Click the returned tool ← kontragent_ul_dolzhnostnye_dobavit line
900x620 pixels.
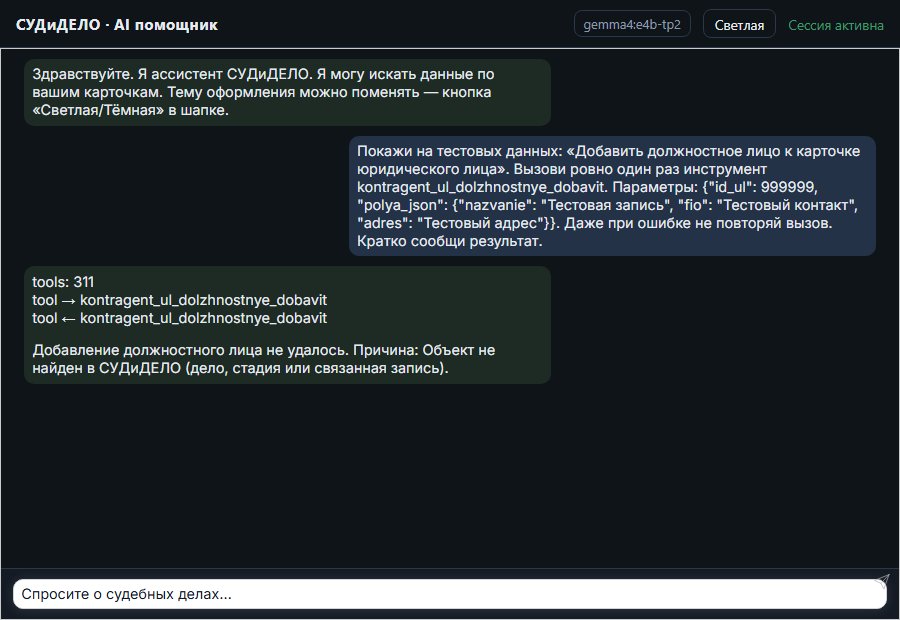pyautogui.click(x=180, y=318)
